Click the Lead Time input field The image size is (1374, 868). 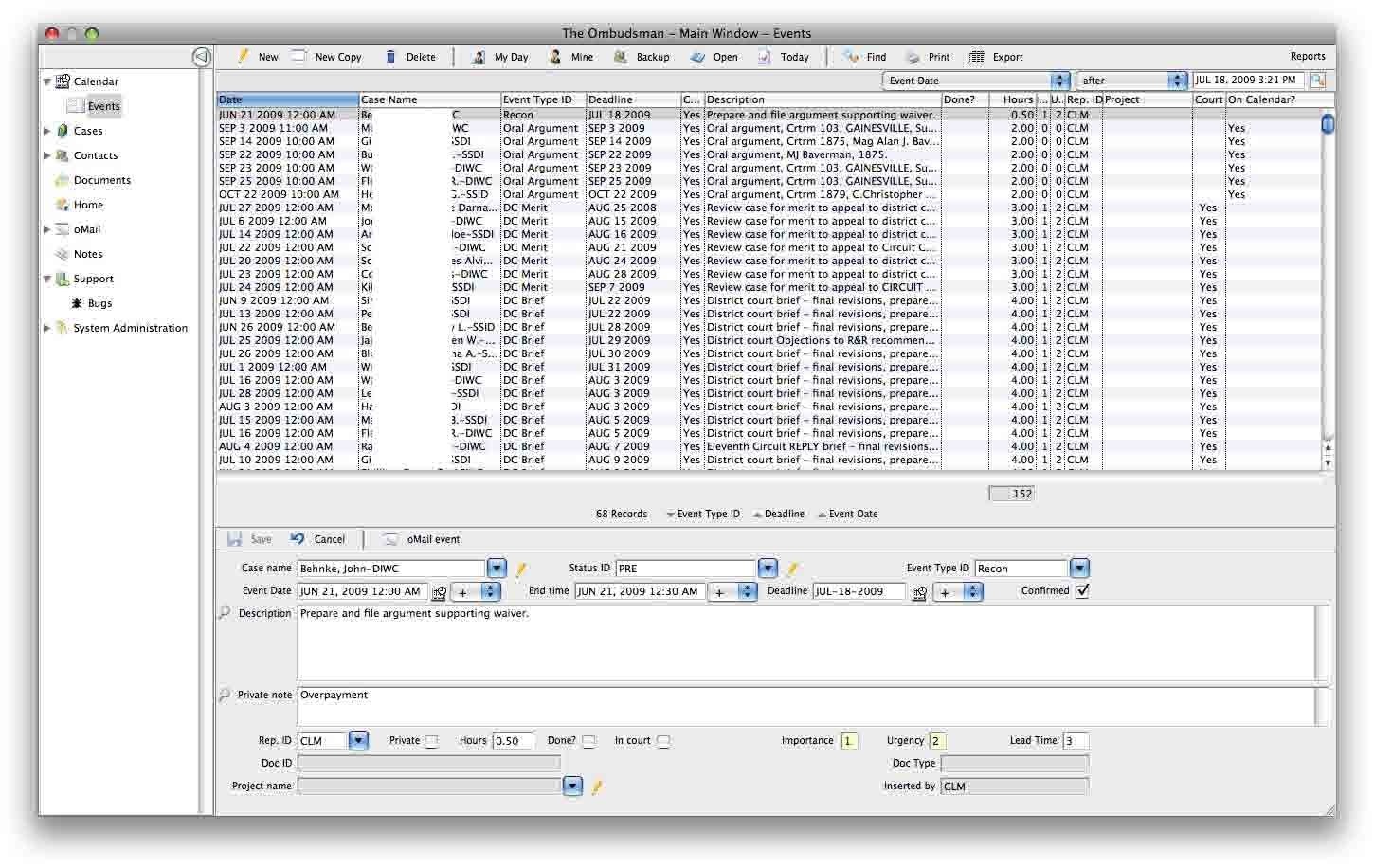pyautogui.click(x=1075, y=741)
